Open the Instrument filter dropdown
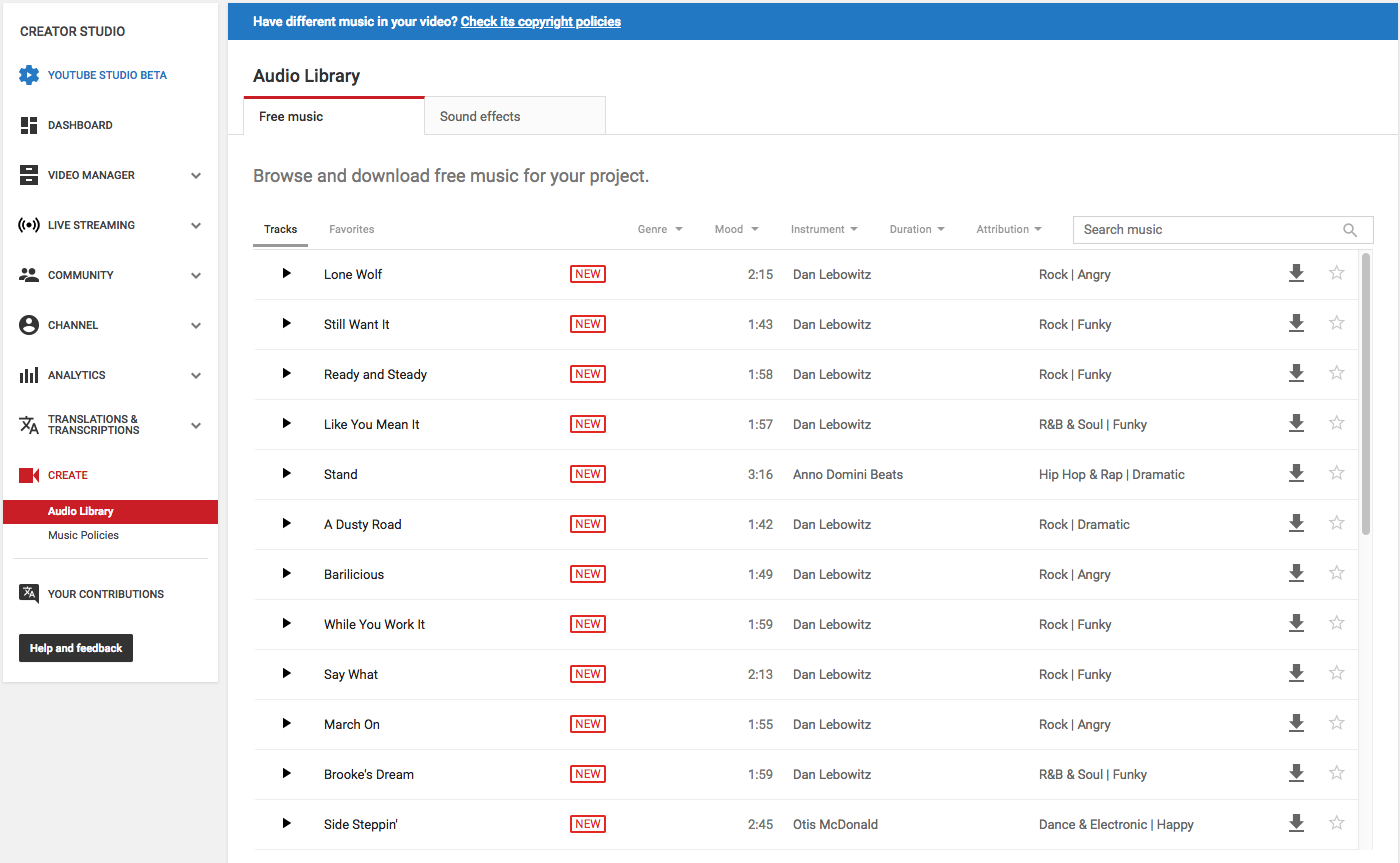This screenshot has height=863, width=1400. tap(824, 229)
